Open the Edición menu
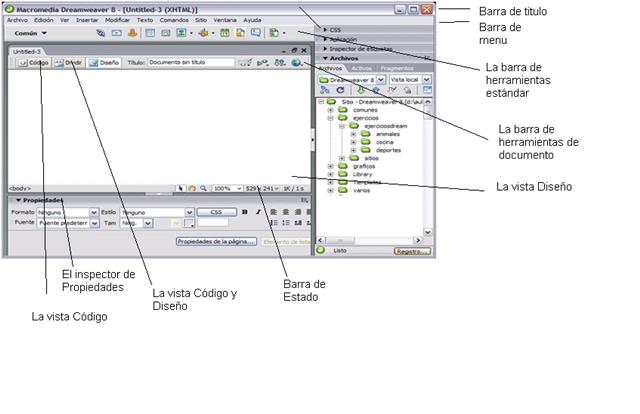 44,20
